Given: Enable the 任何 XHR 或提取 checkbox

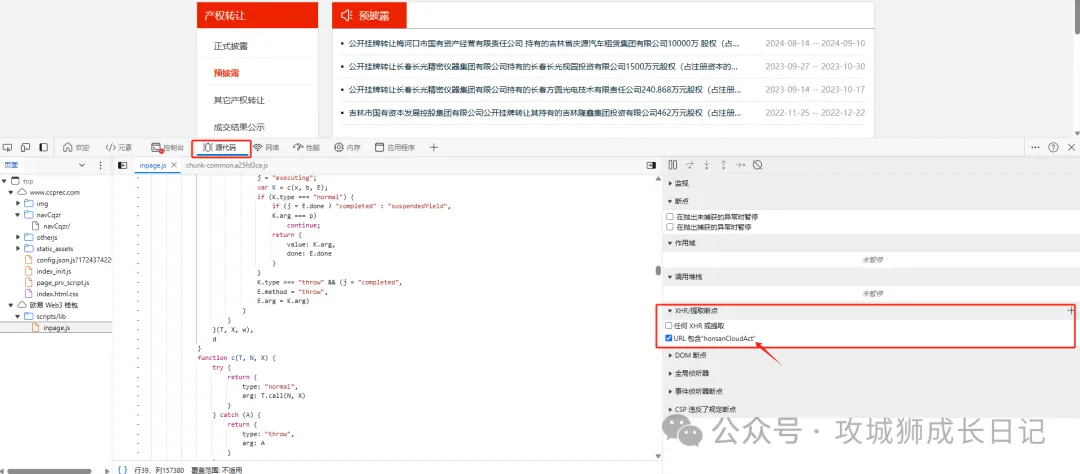Looking at the screenshot, I should (x=670, y=325).
